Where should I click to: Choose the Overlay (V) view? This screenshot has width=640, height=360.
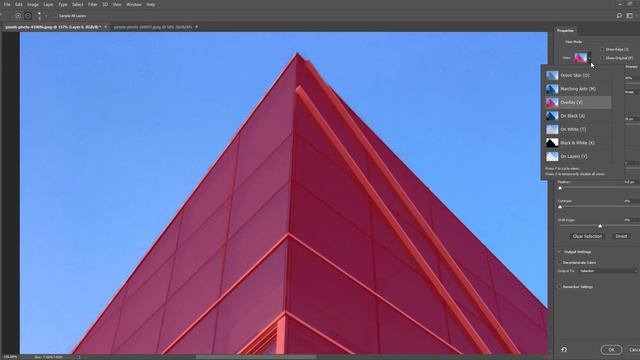coord(578,102)
